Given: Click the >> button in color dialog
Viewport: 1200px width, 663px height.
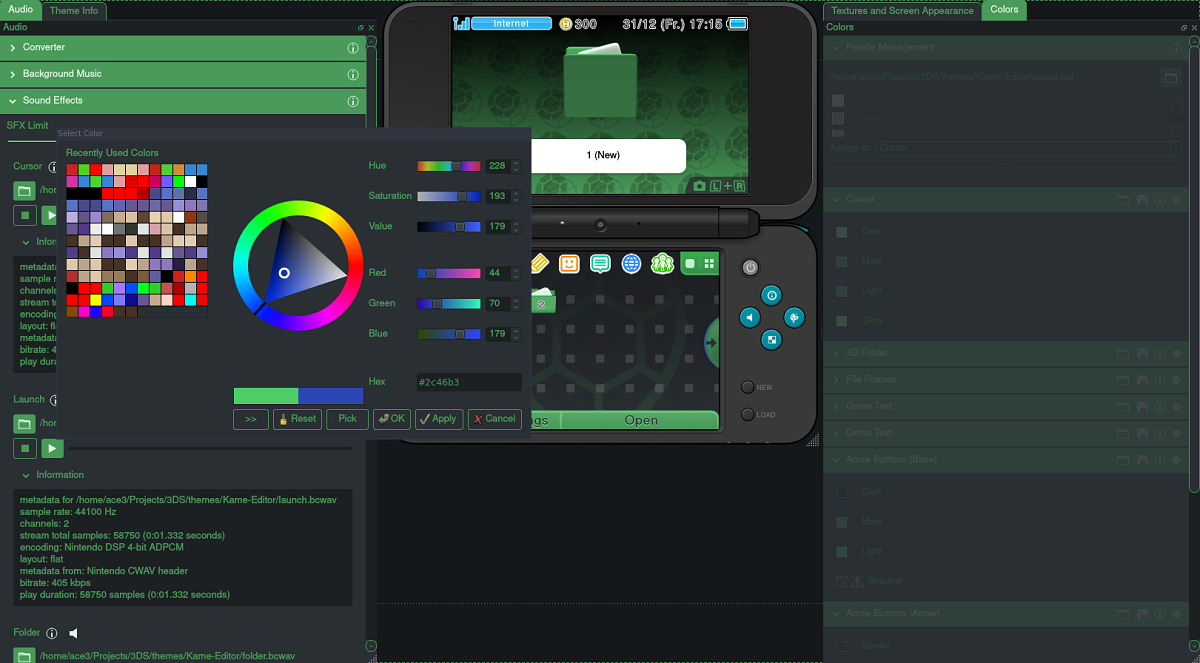Looking at the screenshot, I should [x=250, y=419].
